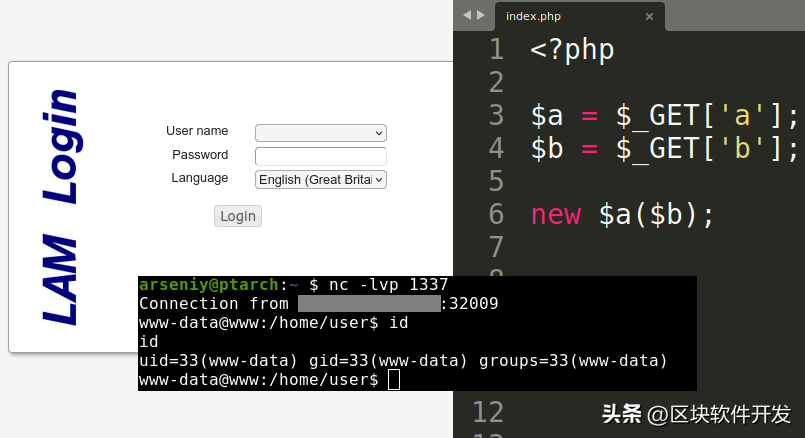Click the 'Language' label
The image size is (805, 438).
(200, 178)
